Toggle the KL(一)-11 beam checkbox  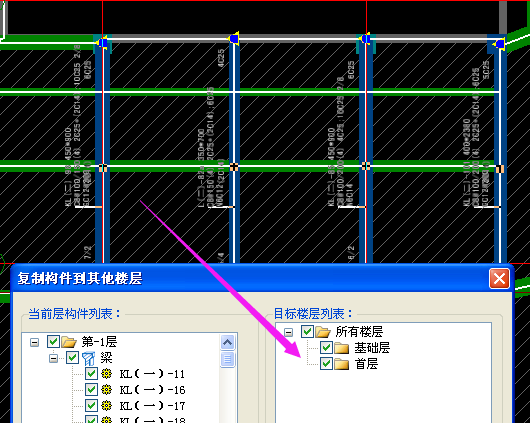(91, 374)
